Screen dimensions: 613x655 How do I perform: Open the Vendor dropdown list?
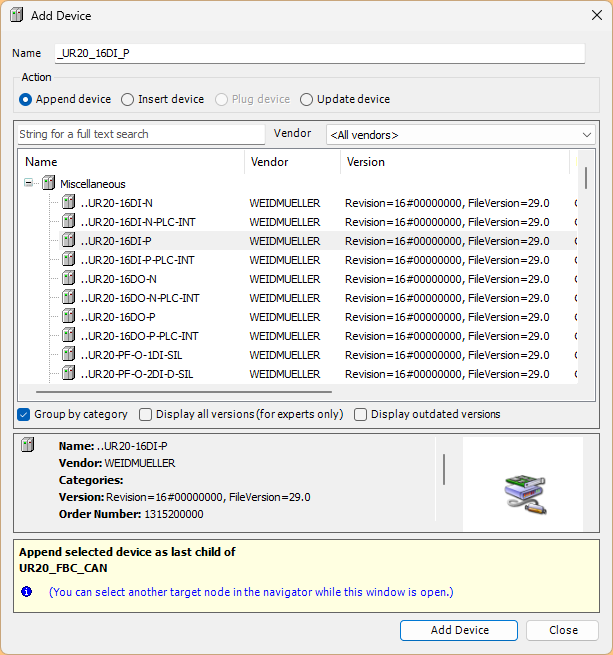[x=460, y=135]
